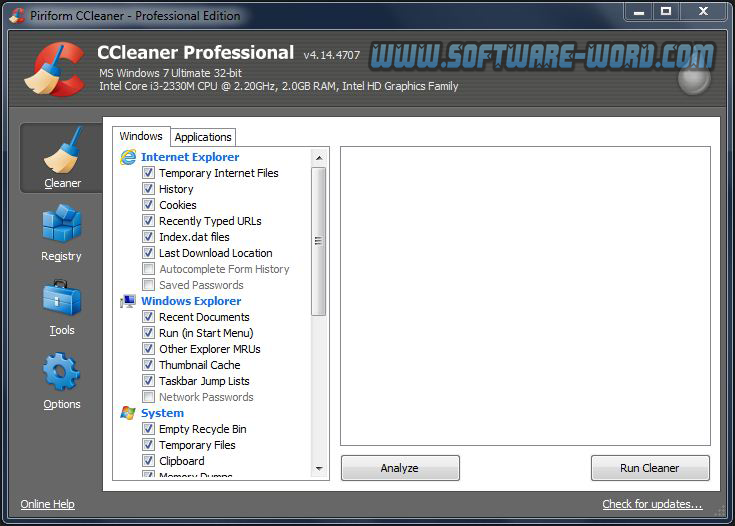This screenshot has width=735, height=526.
Task: Click the Internet Explorer category icon
Action: 128,157
